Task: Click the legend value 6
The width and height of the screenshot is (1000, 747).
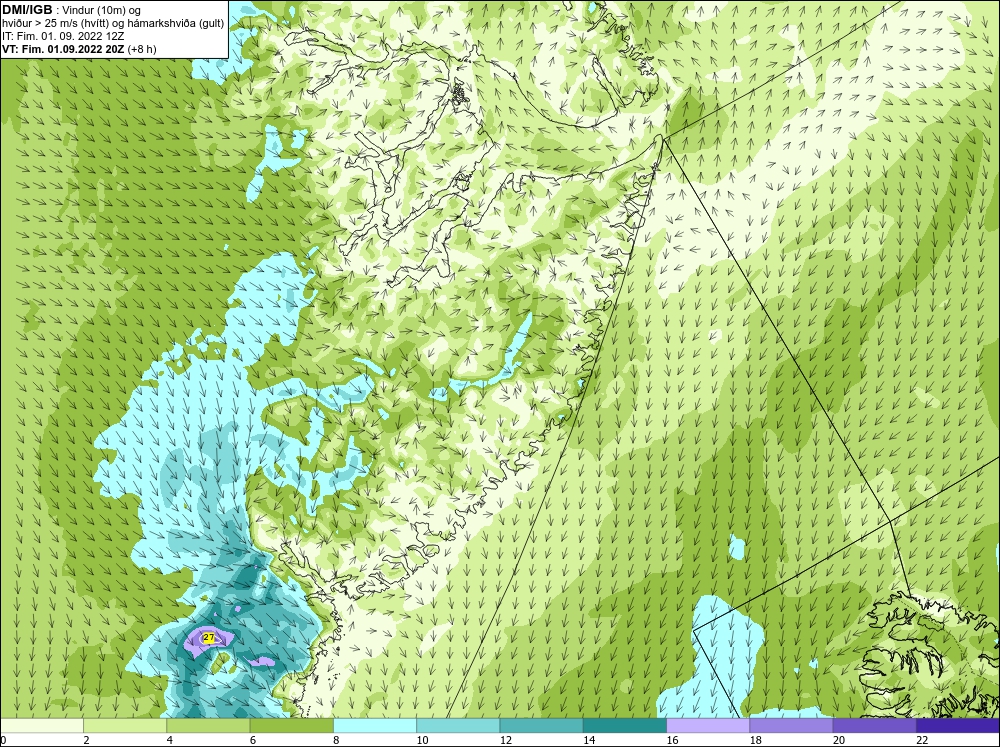Action: point(253,740)
